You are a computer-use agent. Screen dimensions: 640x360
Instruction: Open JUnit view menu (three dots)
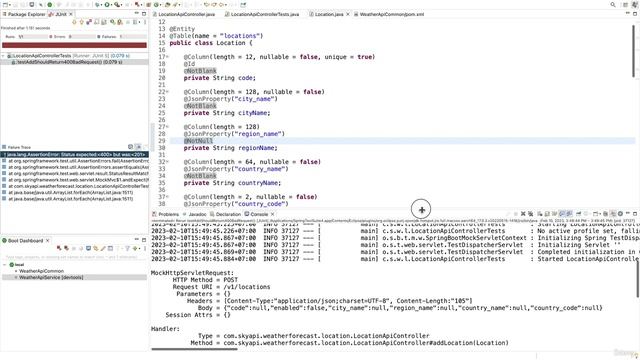[145, 22]
